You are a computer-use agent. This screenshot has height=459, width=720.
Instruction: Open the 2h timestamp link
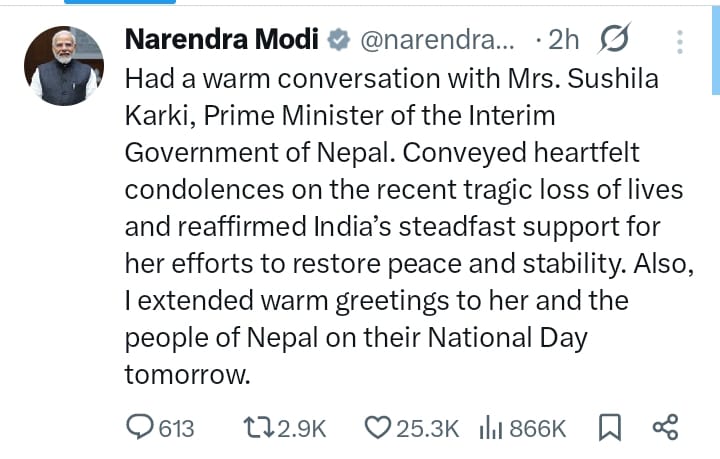563,39
